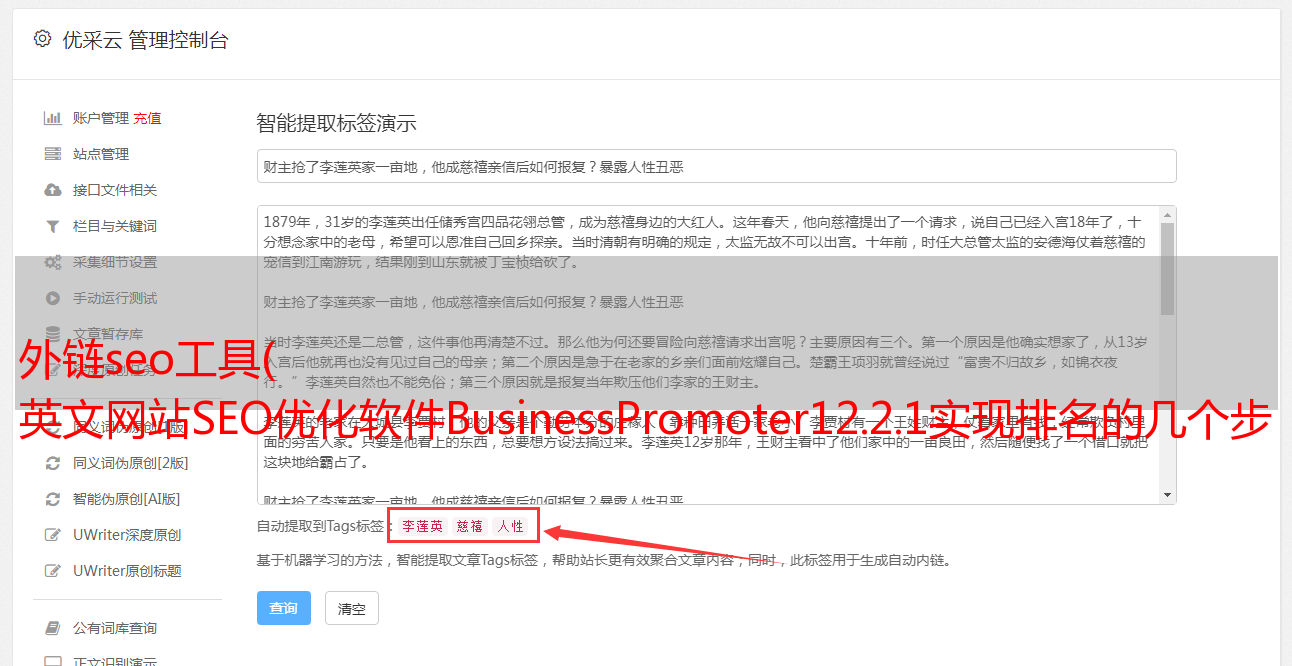The width and height of the screenshot is (1292, 666).
Task: Click the 清空 clear button
Action: tap(352, 608)
